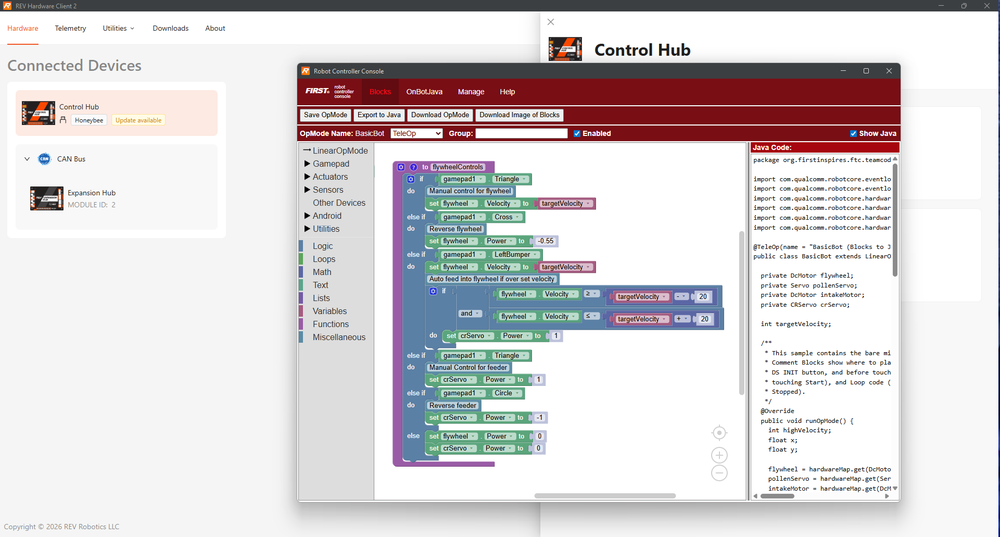1000x537 pixels.
Task: Click the Save OpMode button
Action: [325, 115]
